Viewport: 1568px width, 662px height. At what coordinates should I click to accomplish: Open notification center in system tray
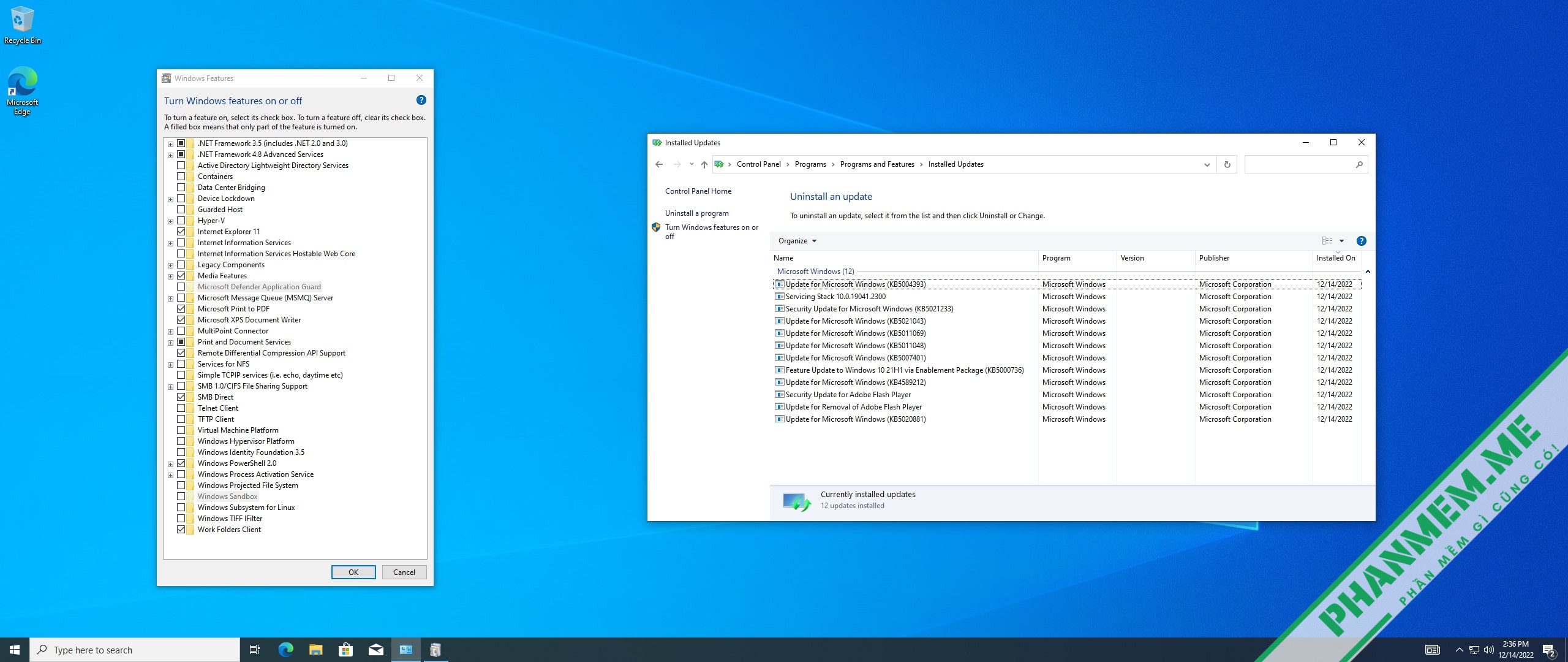pos(1550,650)
